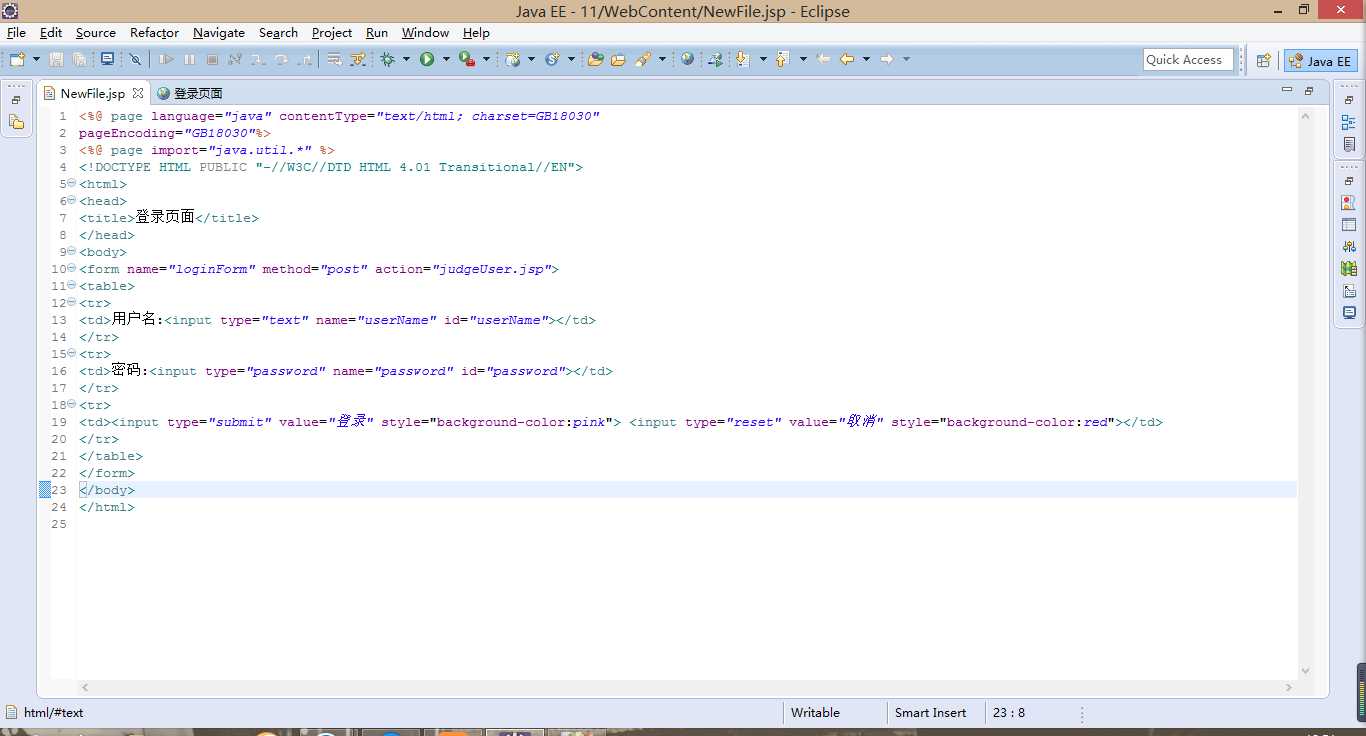This screenshot has width=1366, height=736.
Task: Click the Open Perspective icon
Action: 1264,60
